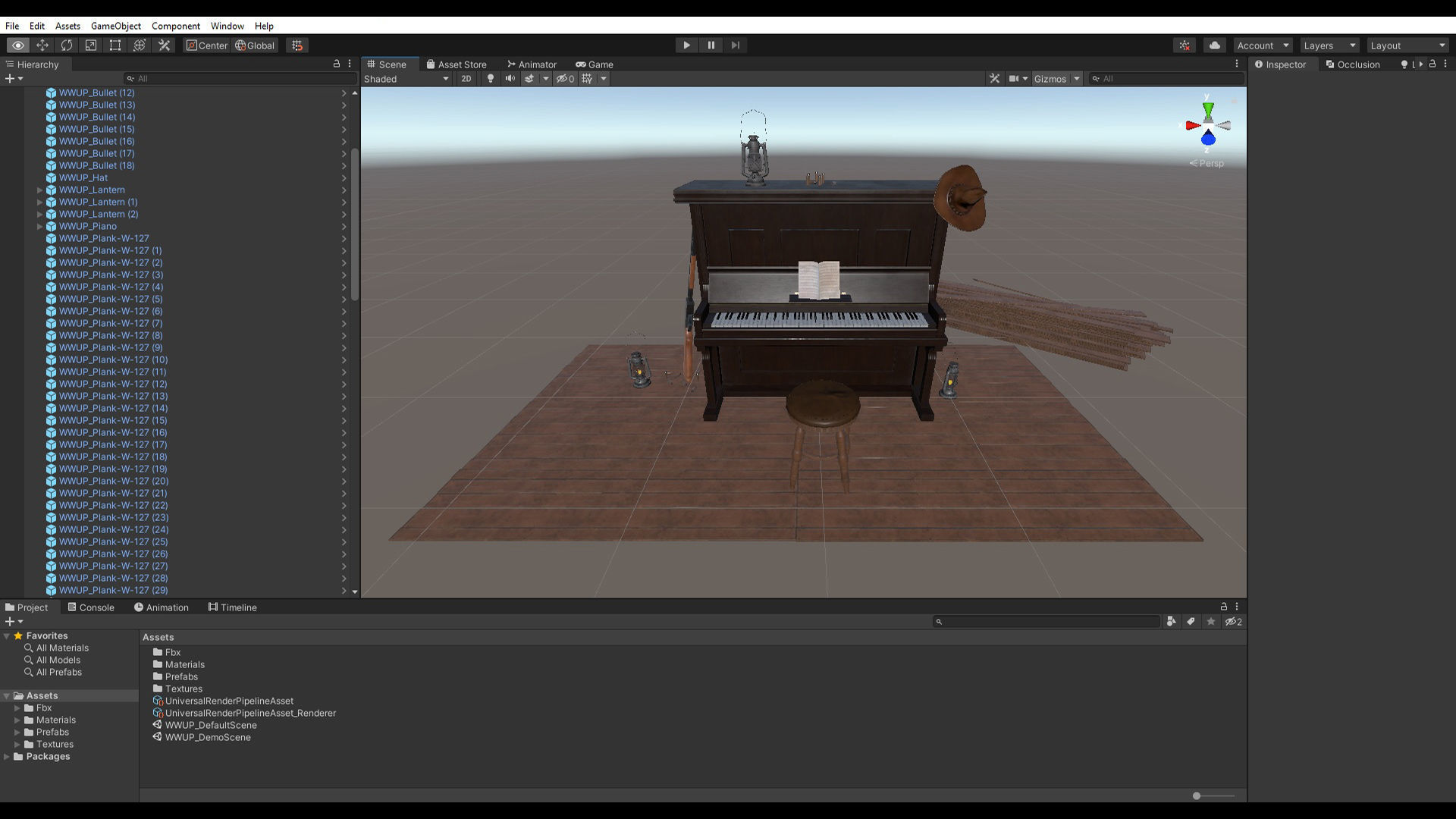
Task: Click the Project panel search field
Action: pyautogui.click(x=1046, y=622)
